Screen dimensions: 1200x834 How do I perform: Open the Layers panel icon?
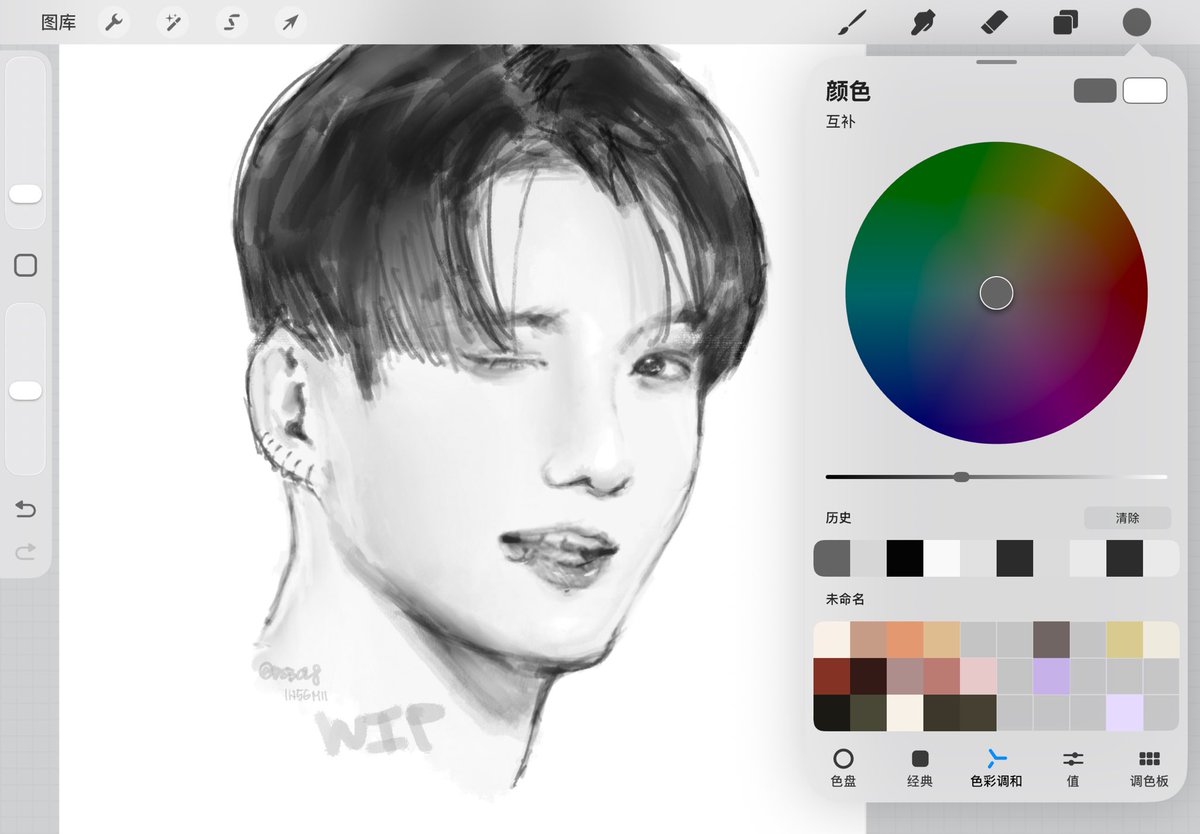click(x=1065, y=22)
